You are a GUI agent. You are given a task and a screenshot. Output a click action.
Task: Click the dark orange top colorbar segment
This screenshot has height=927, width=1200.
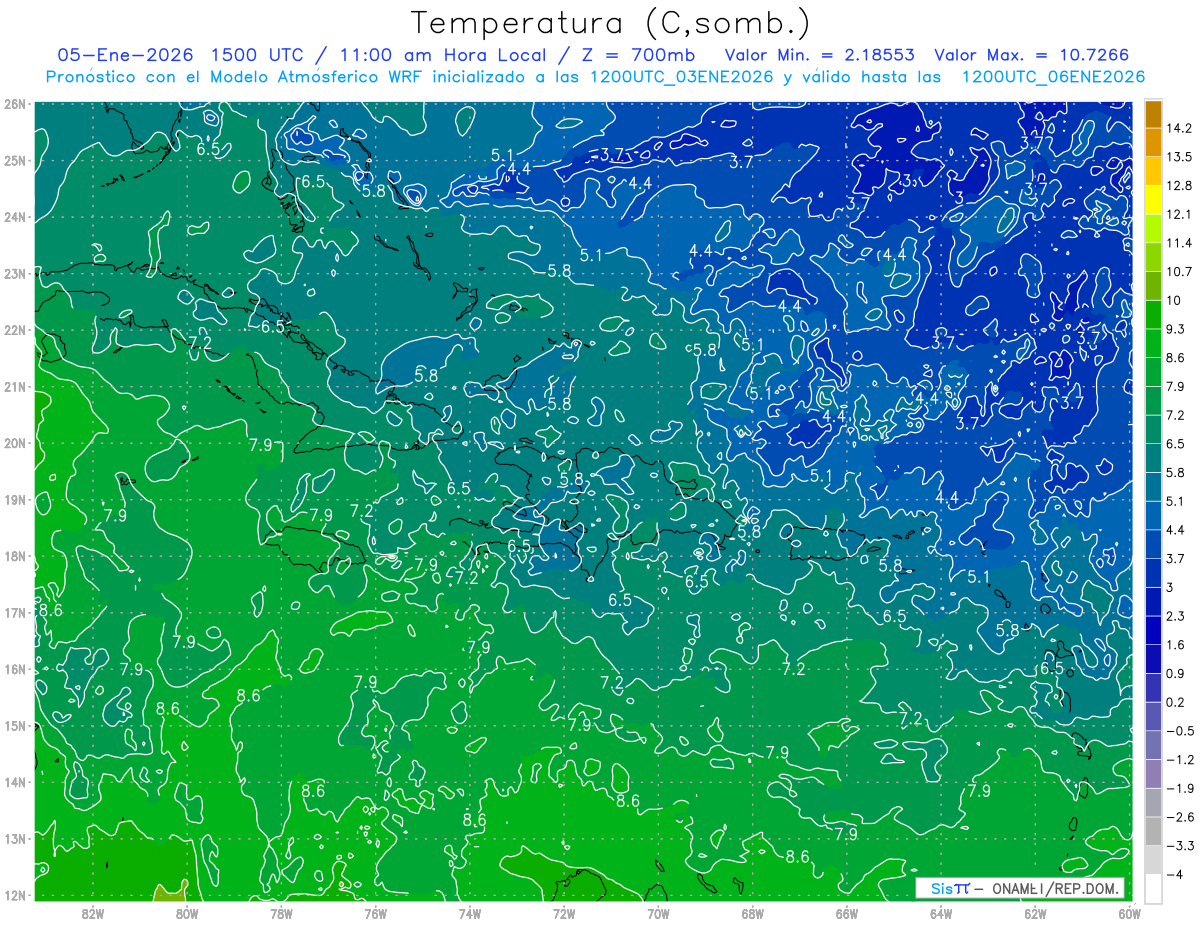[x=1153, y=114]
